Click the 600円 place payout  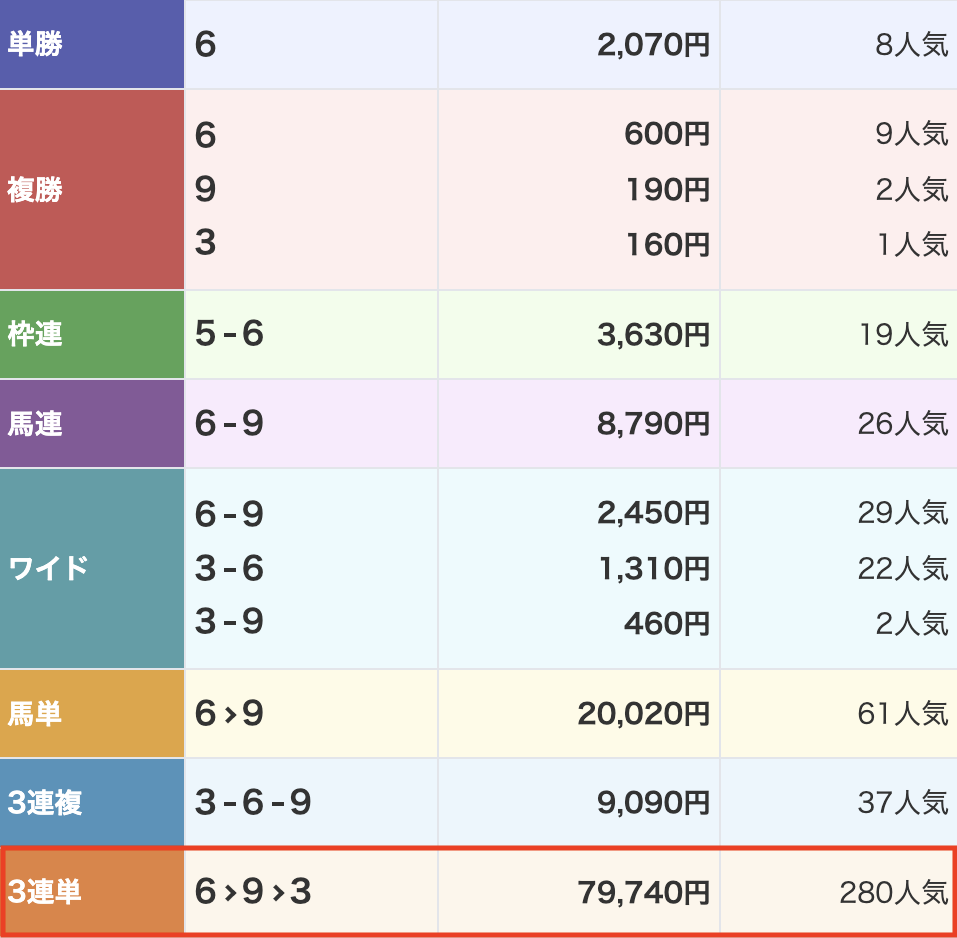[666, 134]
